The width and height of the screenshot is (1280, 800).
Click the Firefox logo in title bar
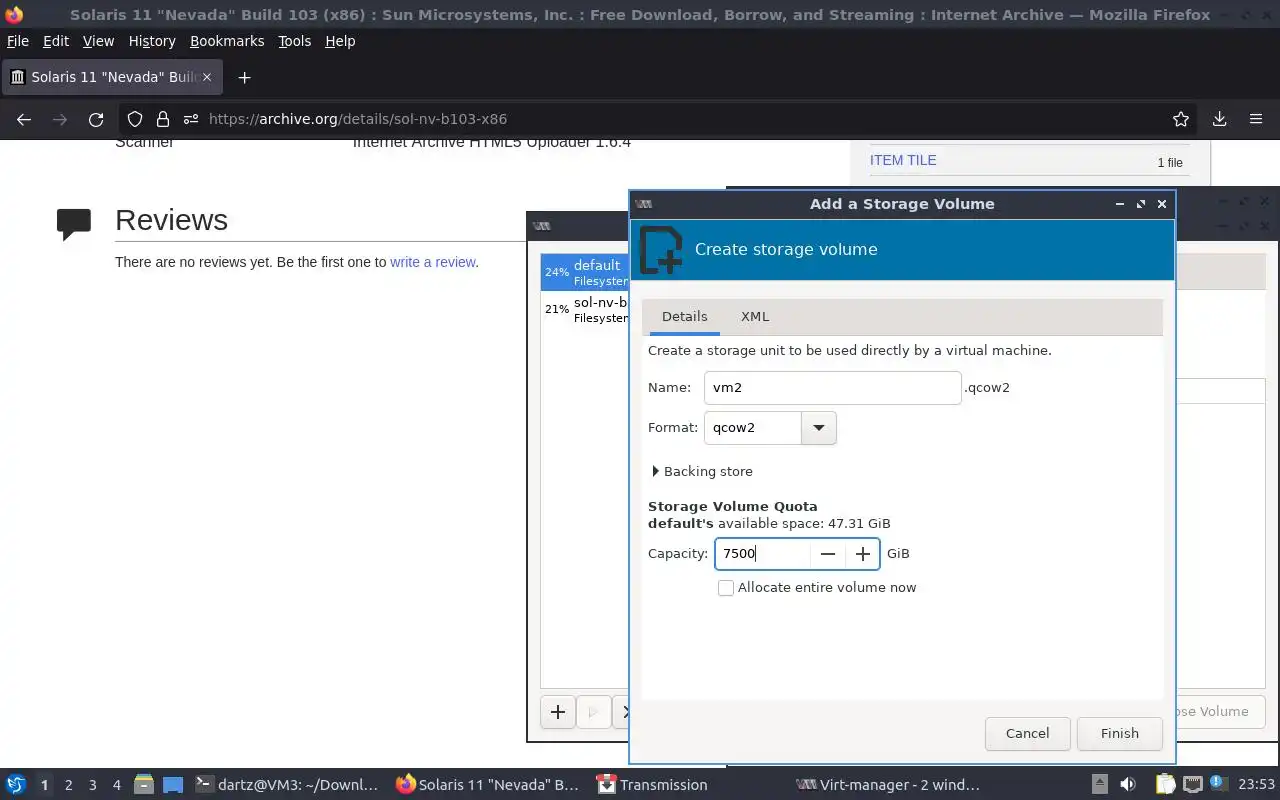(x=14, y=14)
